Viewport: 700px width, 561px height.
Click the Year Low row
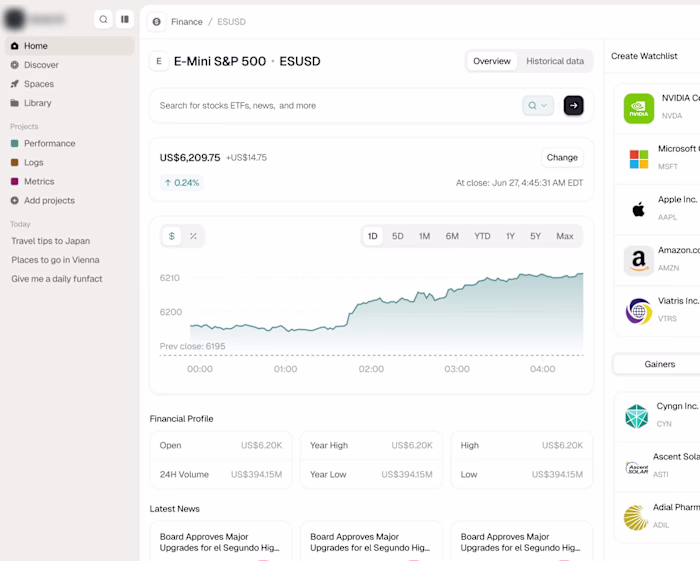[x=371, y=474]
